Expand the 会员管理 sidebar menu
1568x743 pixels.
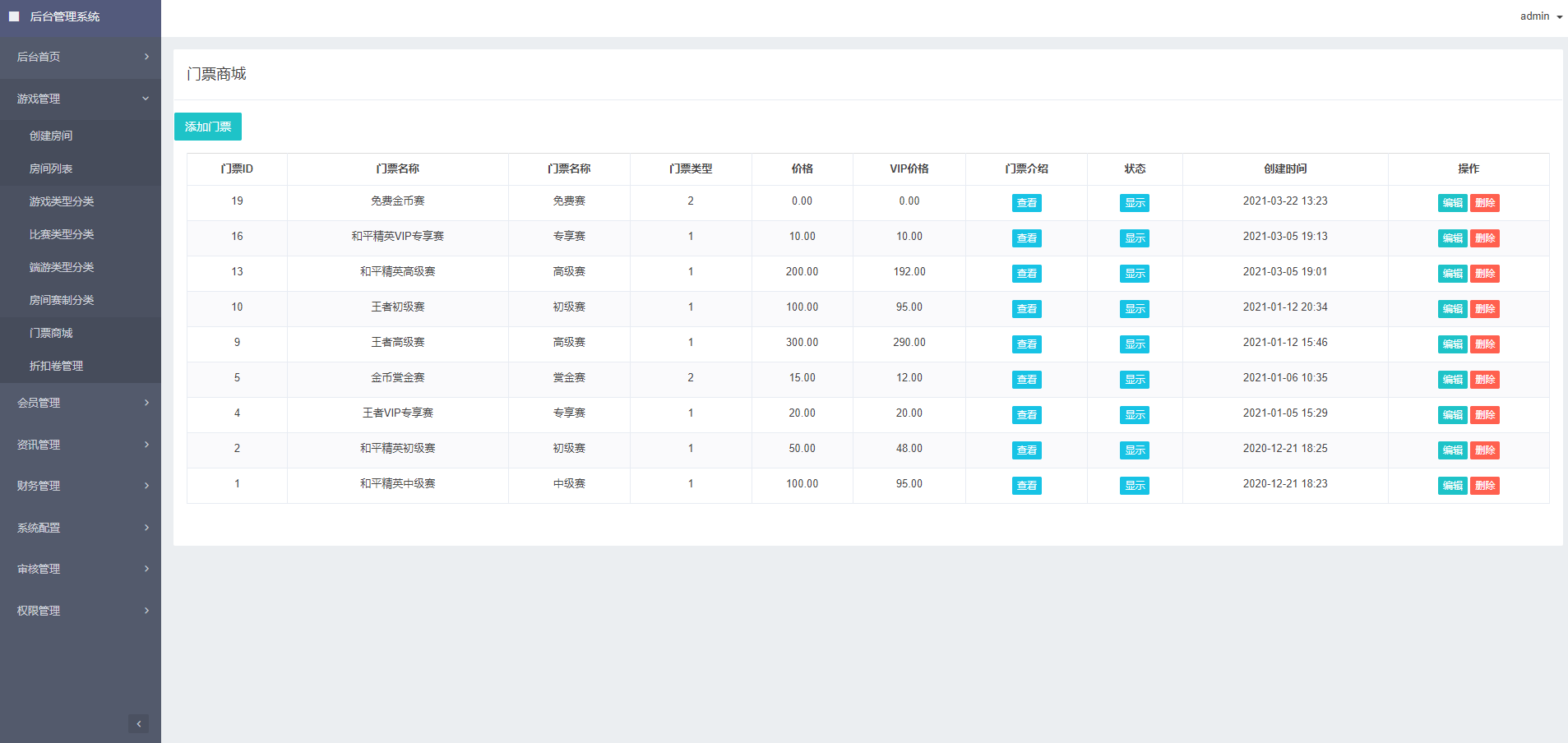[80, 403]
